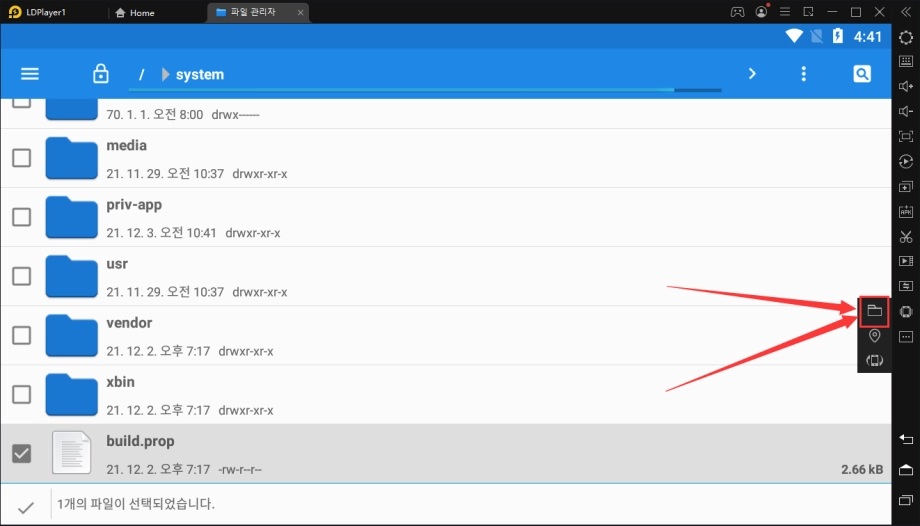
Task: Open the file manager search
Action: click(862, 74)
